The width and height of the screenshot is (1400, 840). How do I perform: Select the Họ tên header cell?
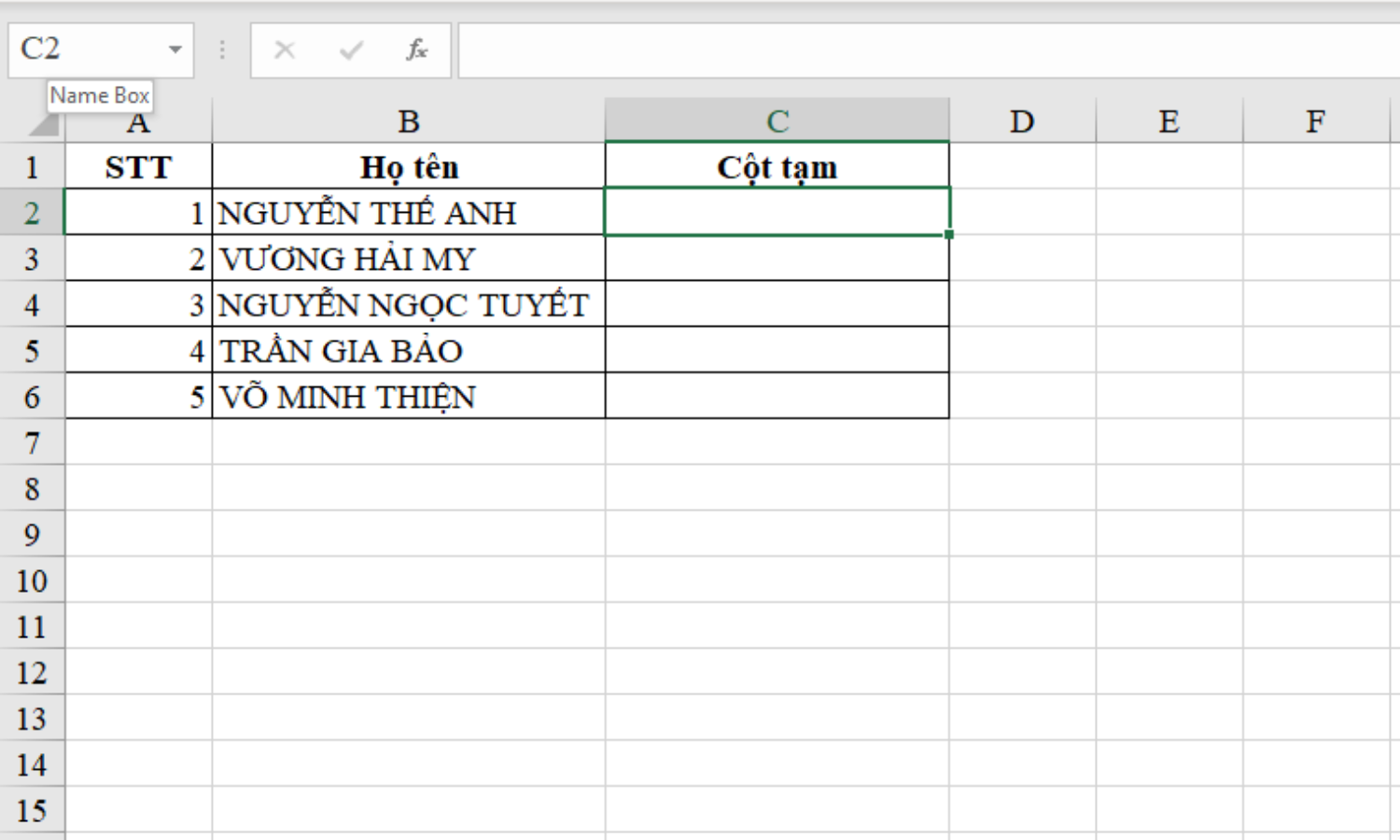409,166
